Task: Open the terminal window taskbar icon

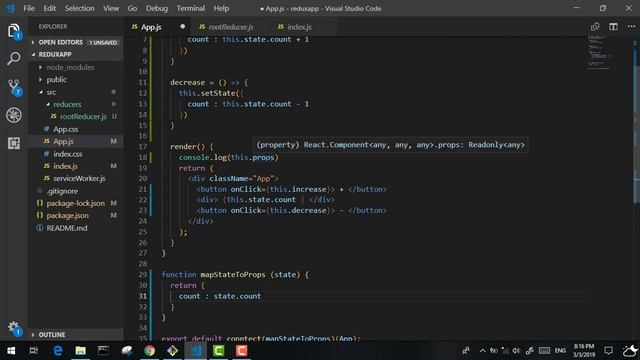Action: click(103, 351)
